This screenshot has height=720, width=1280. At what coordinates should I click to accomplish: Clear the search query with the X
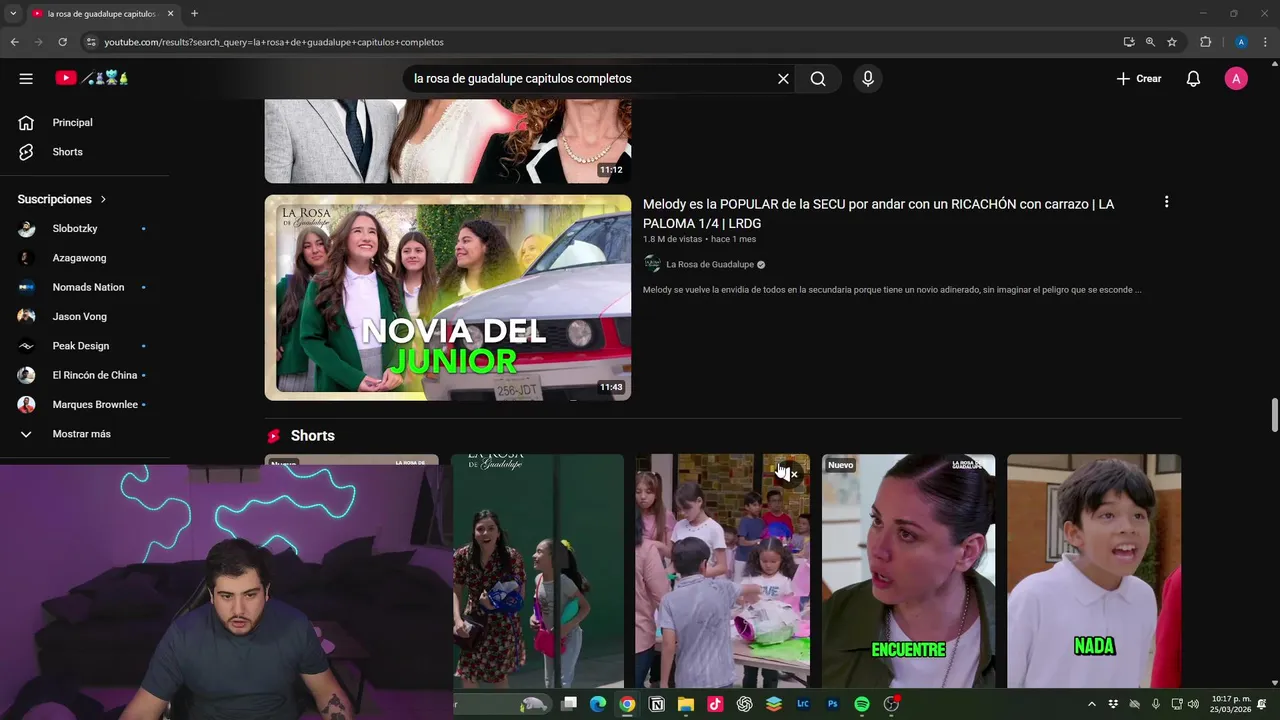click(783, 79)
